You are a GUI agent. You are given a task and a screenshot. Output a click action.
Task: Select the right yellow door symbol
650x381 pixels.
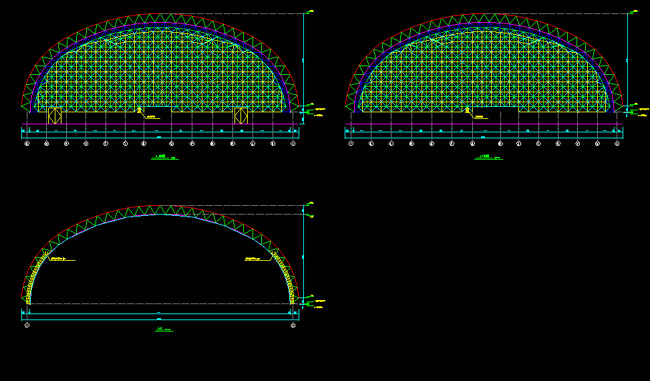click(241, 116)
